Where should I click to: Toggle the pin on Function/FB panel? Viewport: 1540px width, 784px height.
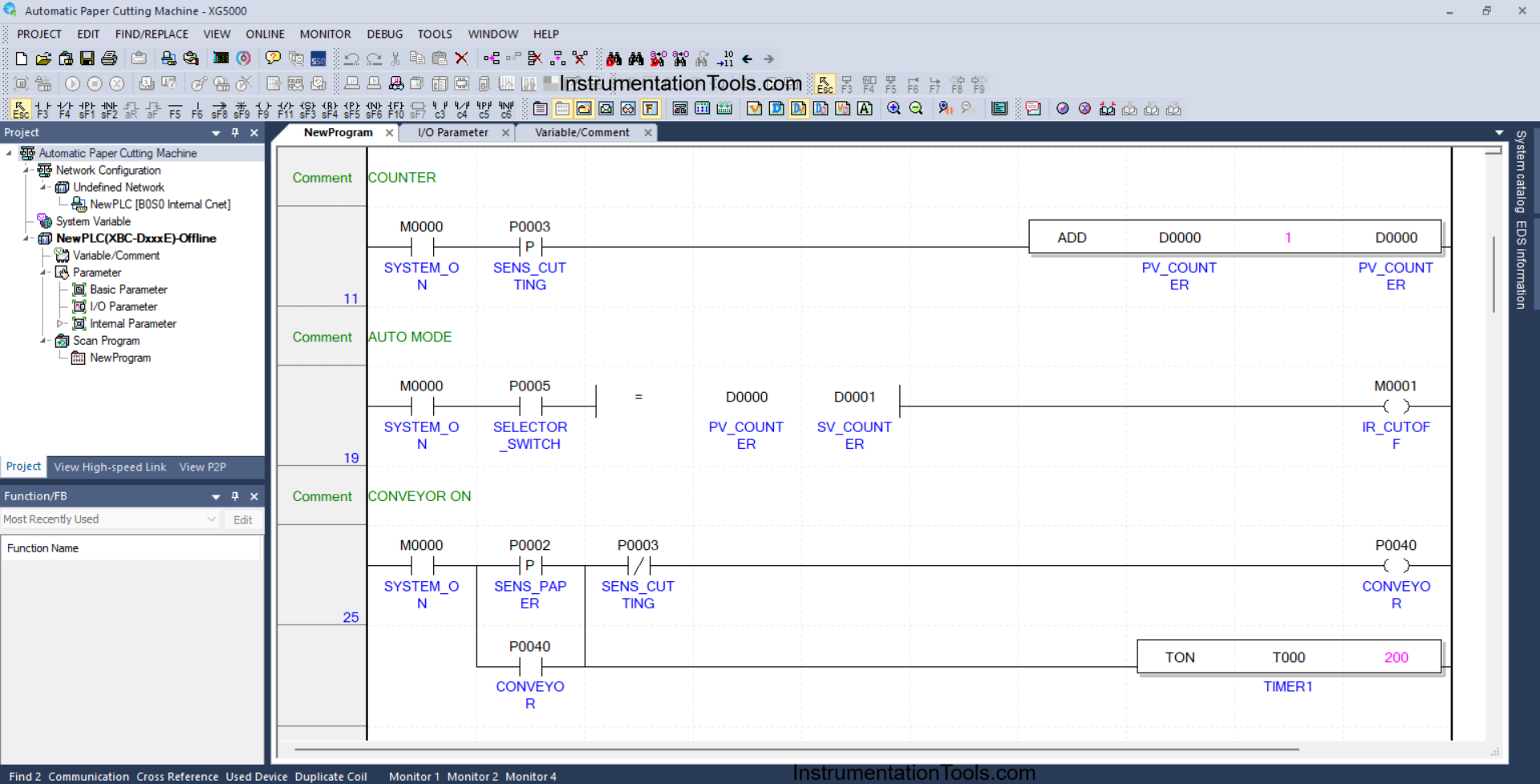235,496
